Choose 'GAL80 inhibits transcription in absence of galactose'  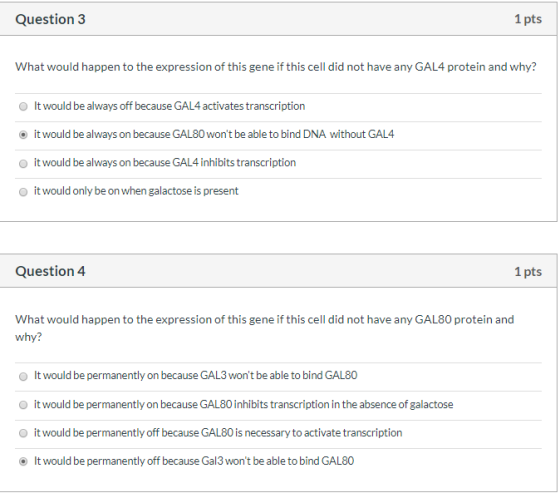(x=23, y=405)
